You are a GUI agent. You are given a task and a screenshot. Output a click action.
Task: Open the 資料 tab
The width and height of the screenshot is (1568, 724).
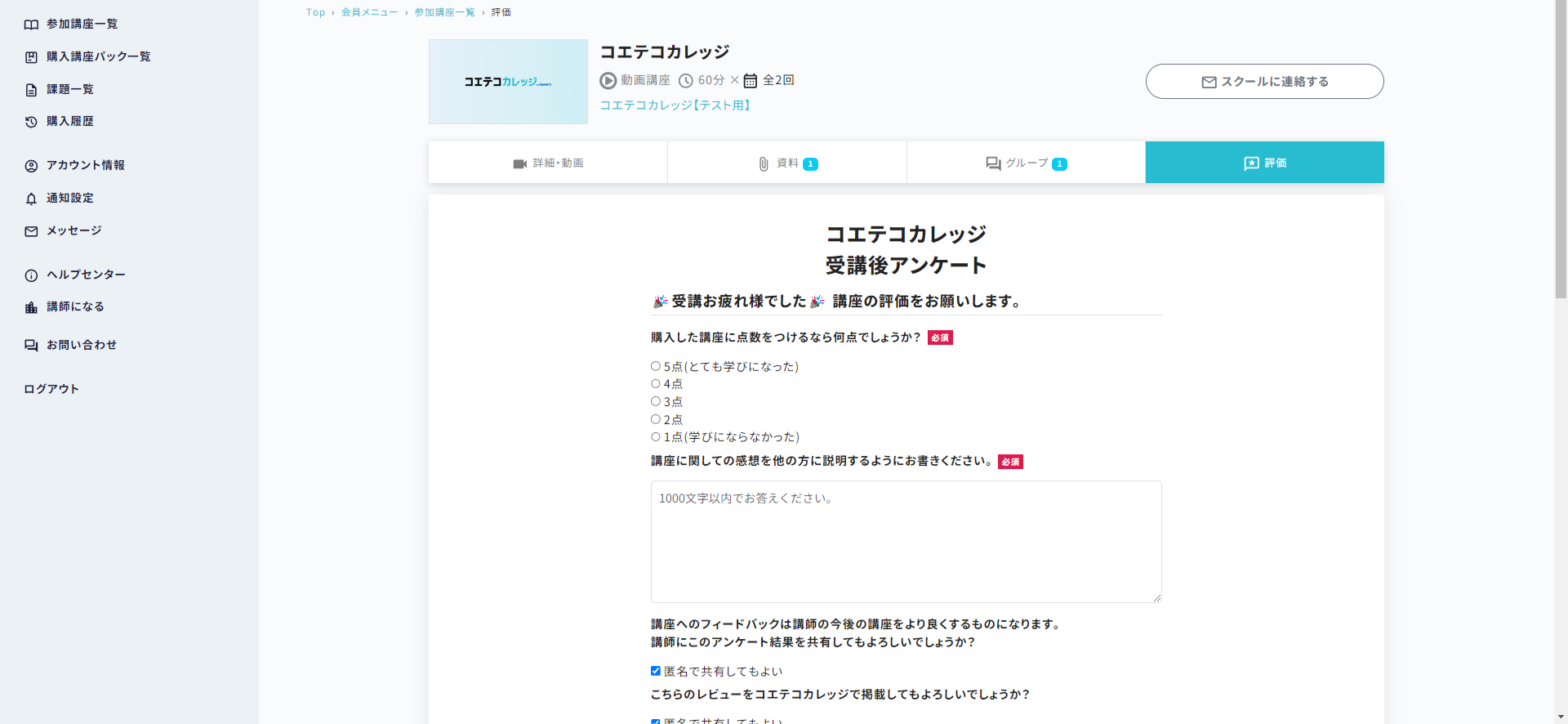click(787, 163)
